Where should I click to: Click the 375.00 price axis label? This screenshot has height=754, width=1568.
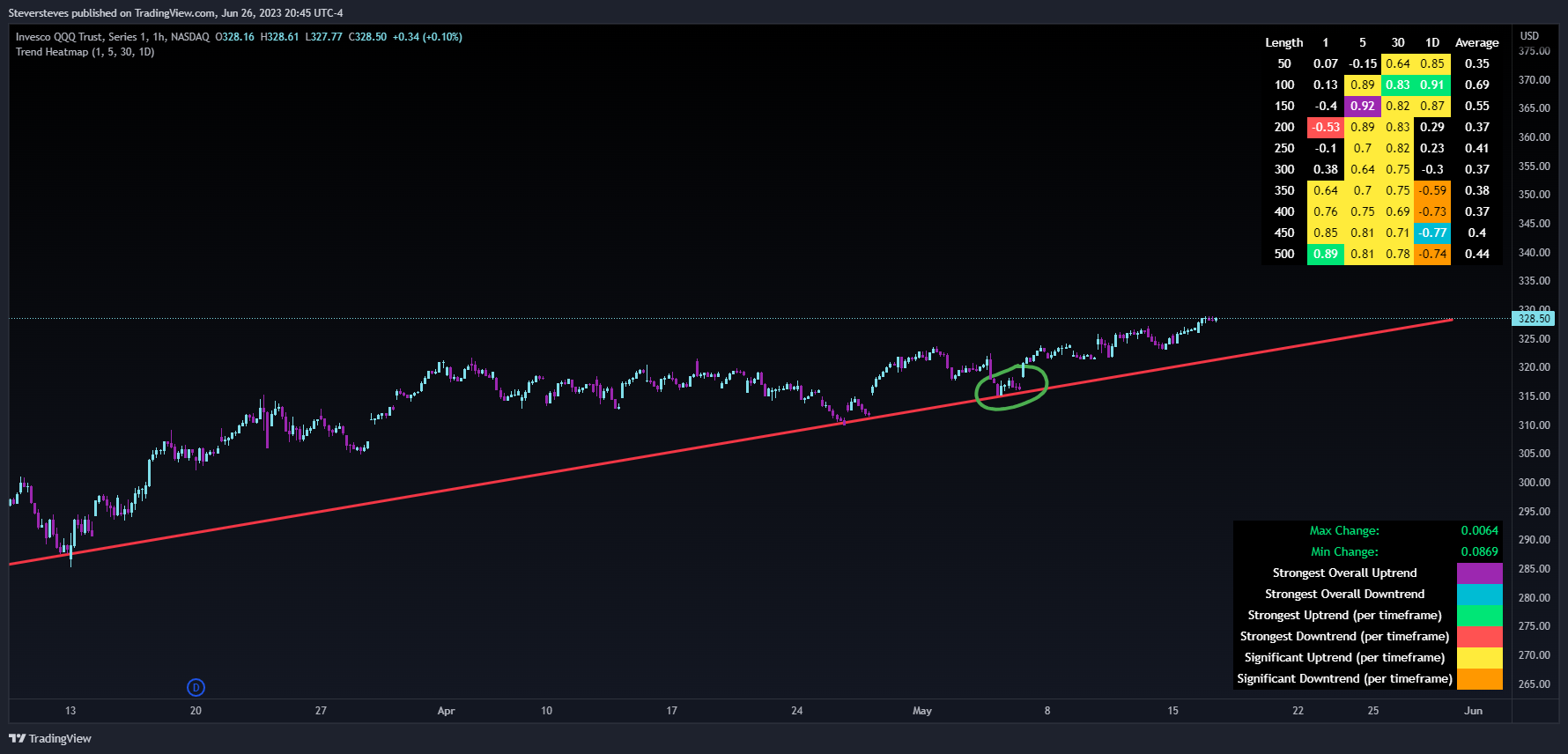point(1535,51)
